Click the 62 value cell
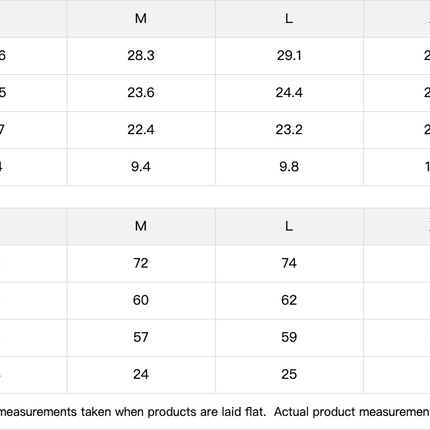This screenshot has width=430, height=430. point(289,300)
